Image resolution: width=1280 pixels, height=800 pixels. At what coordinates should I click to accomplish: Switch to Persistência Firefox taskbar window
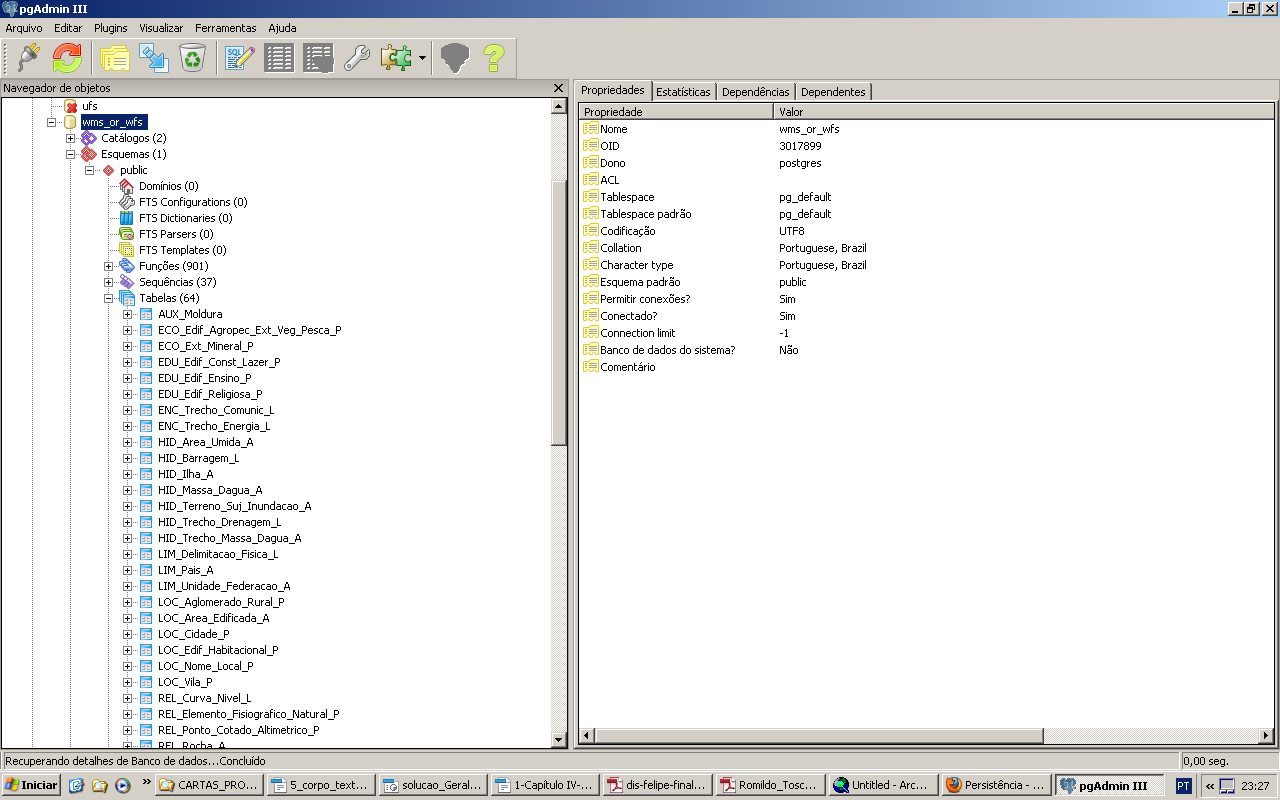click(x=996, y=785)
